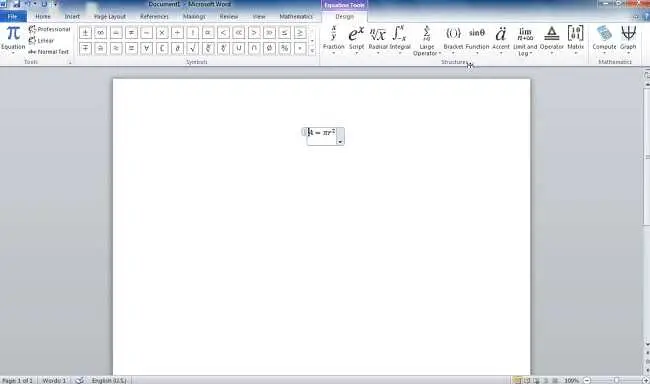The width and height of the screenshot is (650, 384).
Task: Click the Words count in status bar
Action: pyautogui.click(x=54, y=380)
